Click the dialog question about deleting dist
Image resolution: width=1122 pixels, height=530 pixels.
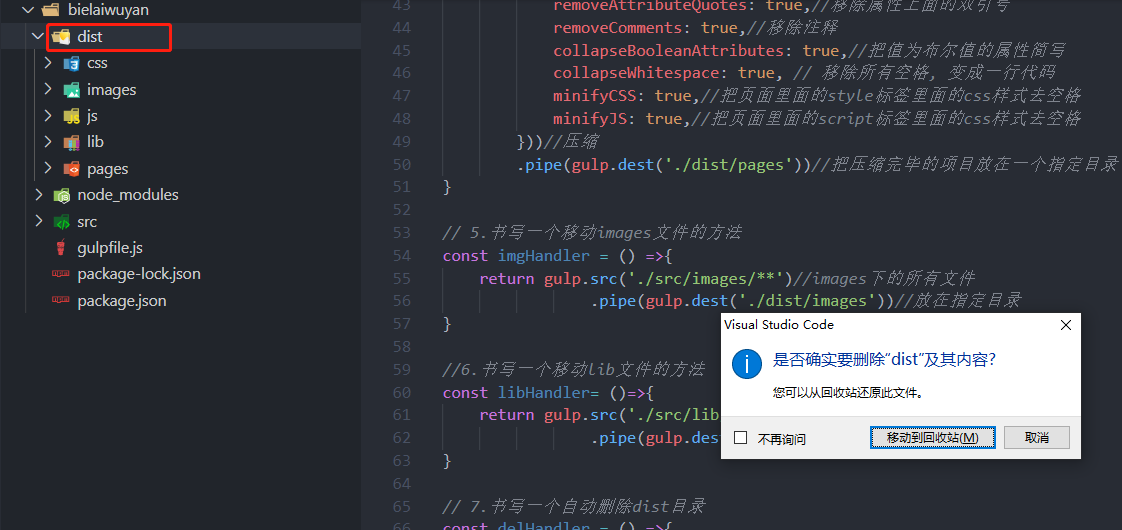pos(885,361)
